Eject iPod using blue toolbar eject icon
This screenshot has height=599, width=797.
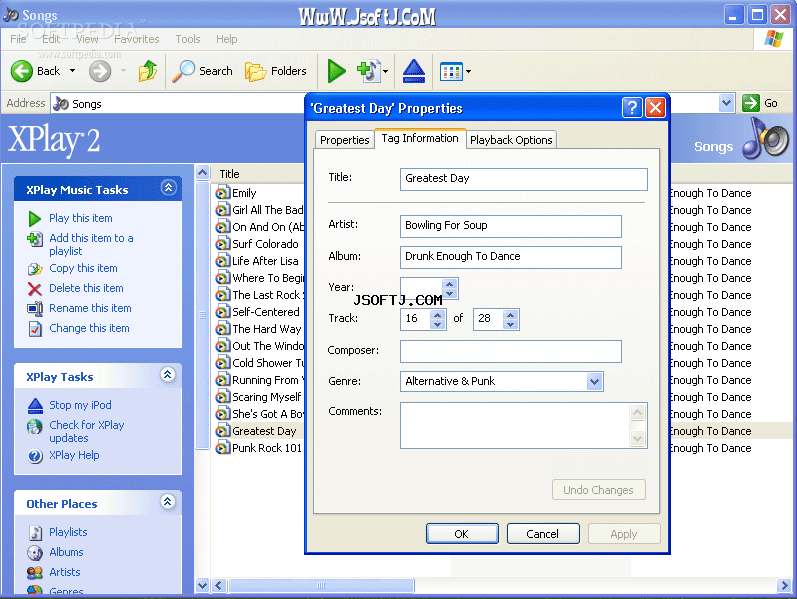(x=414, y=71)
